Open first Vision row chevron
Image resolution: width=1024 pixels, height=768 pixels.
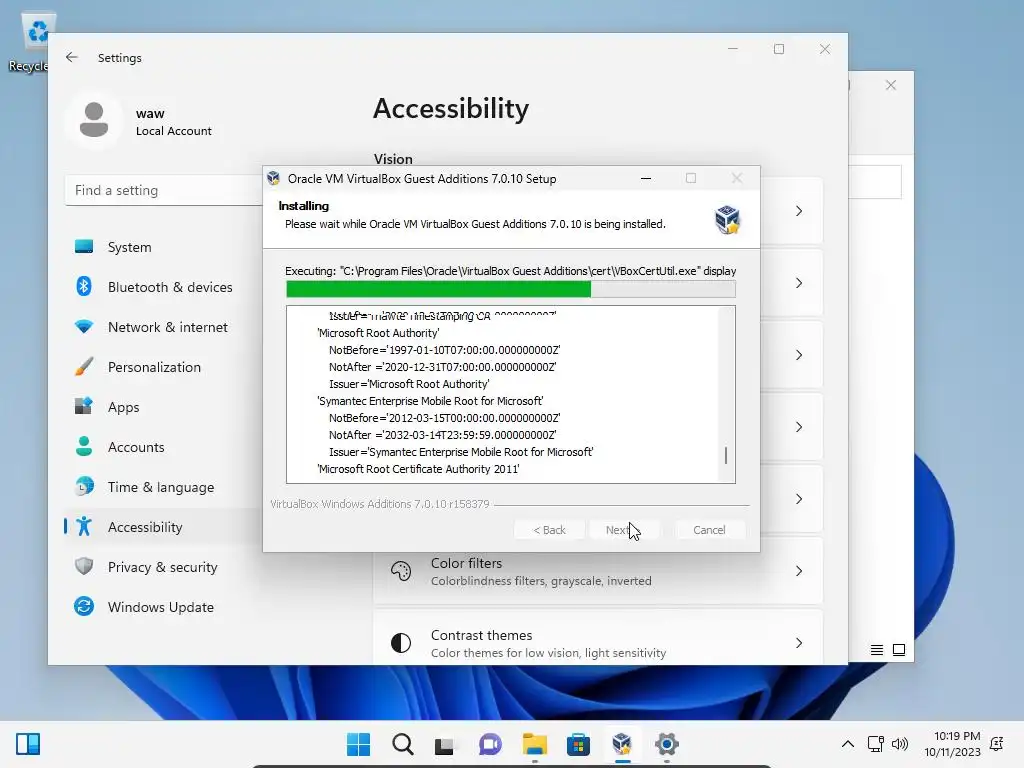coord(799,211)
